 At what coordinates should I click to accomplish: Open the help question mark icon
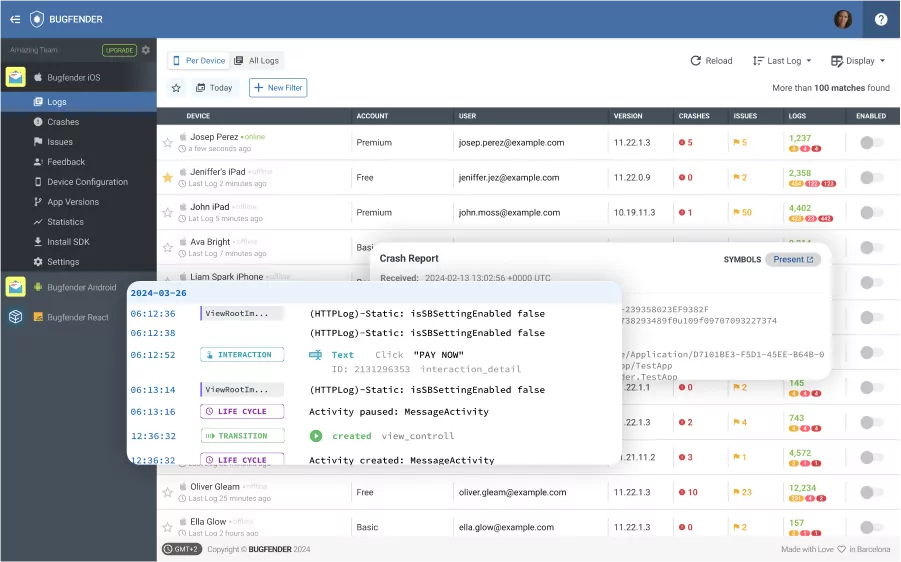880,19
